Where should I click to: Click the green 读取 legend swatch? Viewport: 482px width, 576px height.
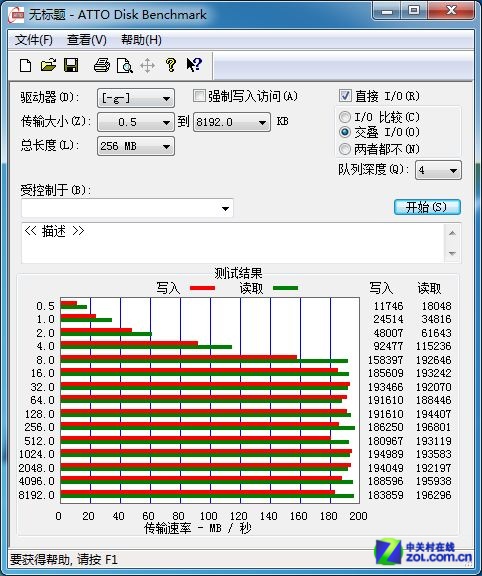point(285,288)
